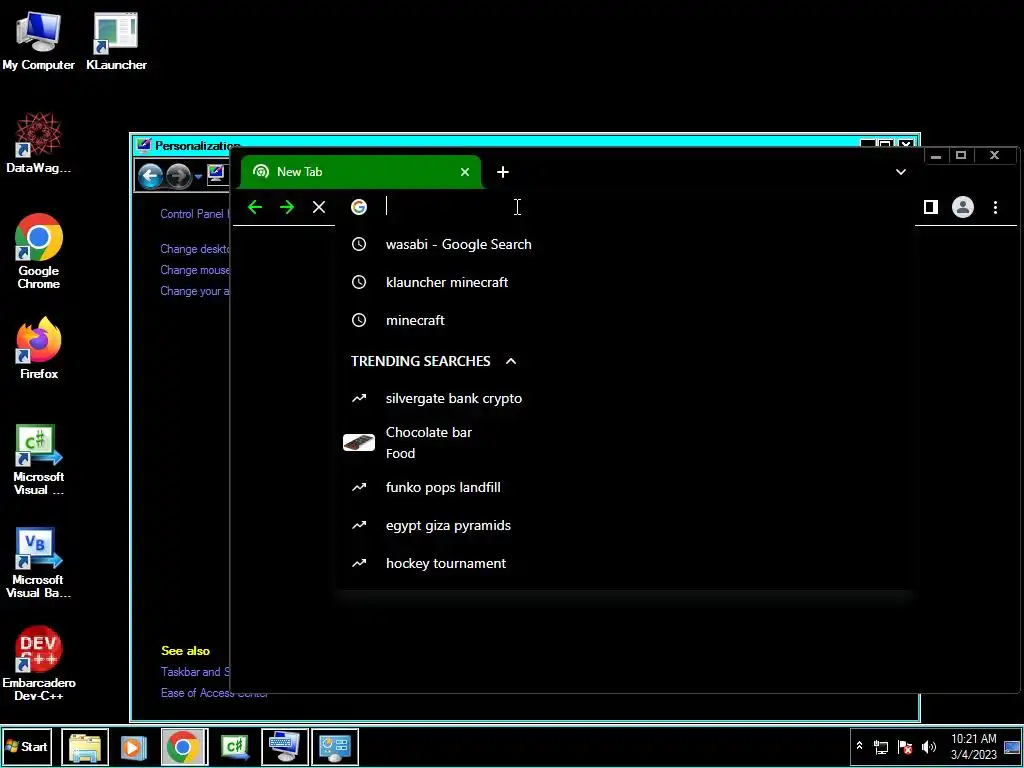Choose 'hockey tournament' trending search
The height and width of the screenshot is (768, 1024).
(626, 563)
